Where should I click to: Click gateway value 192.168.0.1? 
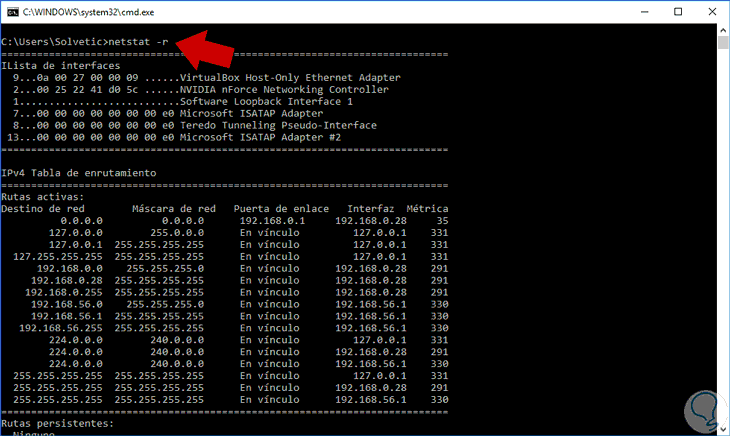pyautogui.click(x=272, y=221)
